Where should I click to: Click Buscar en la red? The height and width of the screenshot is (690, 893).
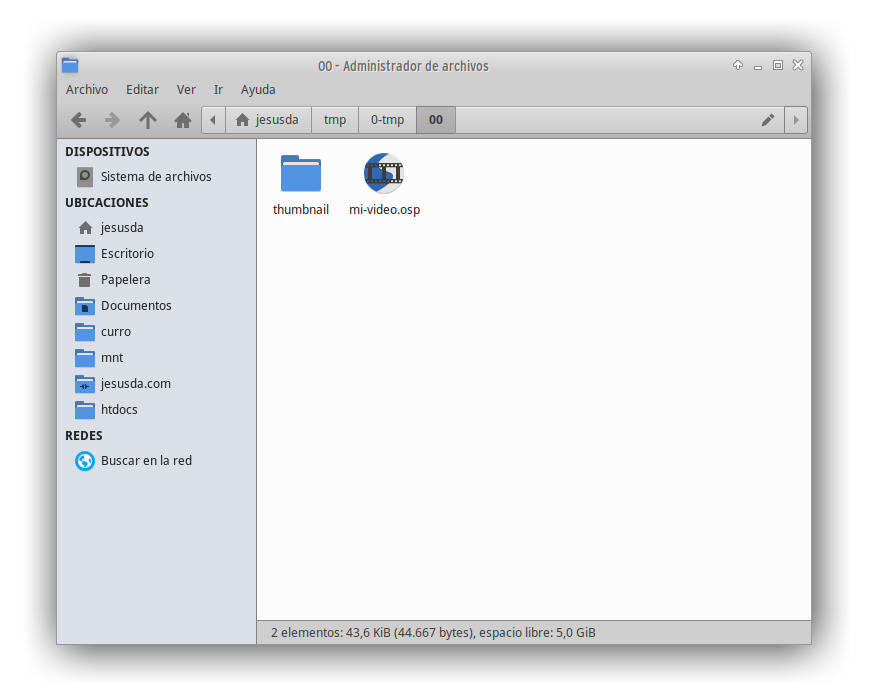(x=146, y=461)
